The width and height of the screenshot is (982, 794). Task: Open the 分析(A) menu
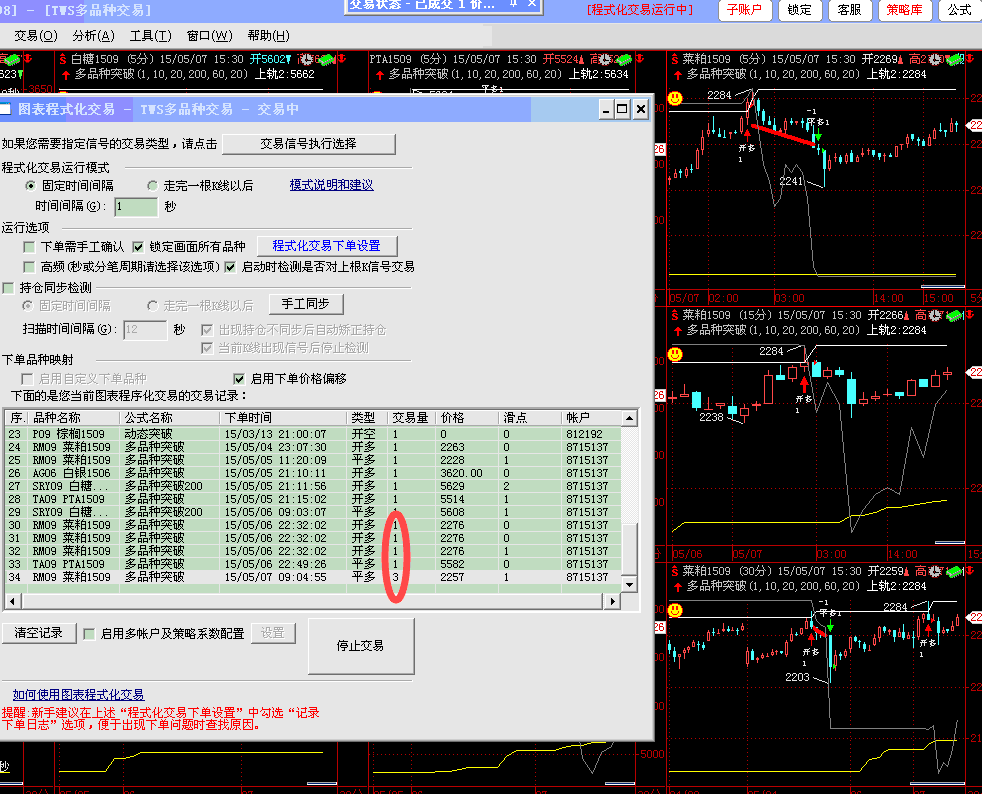pos(93,36)
